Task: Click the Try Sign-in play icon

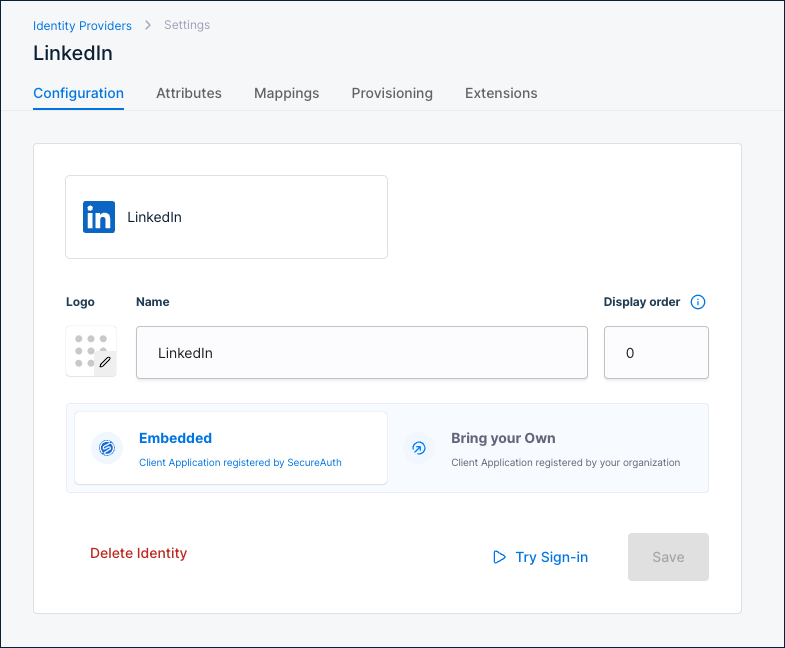Action: pyautogui.click(x=499, y=557)
